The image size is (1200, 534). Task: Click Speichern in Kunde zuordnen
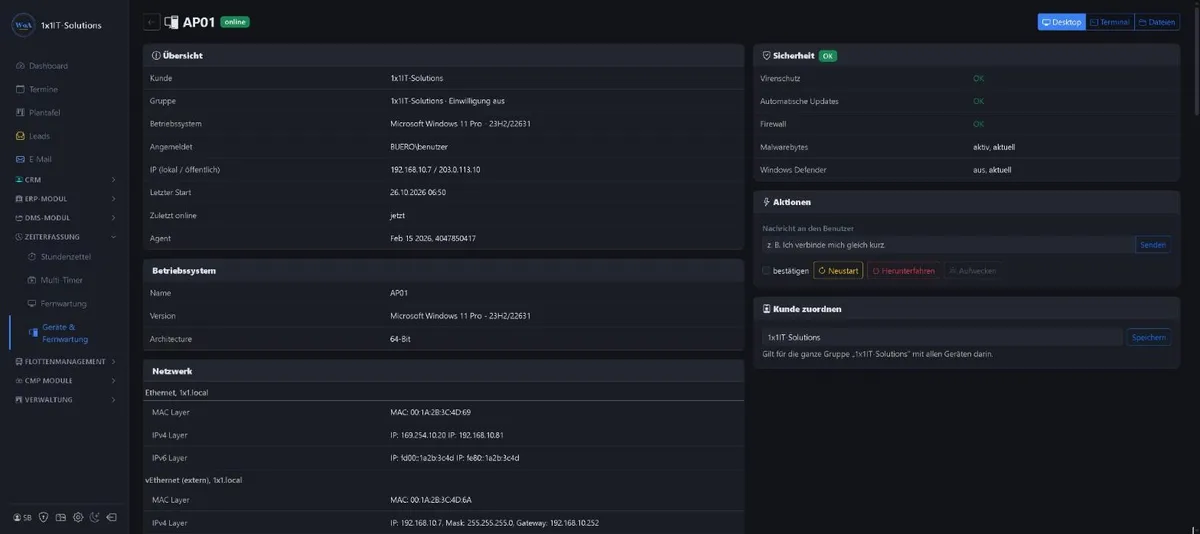(1149, 338)
